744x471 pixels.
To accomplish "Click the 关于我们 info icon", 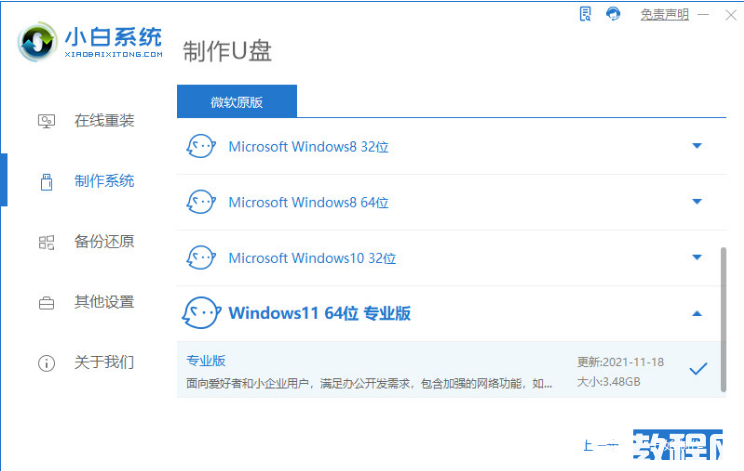I will click(x=46, y=363).
